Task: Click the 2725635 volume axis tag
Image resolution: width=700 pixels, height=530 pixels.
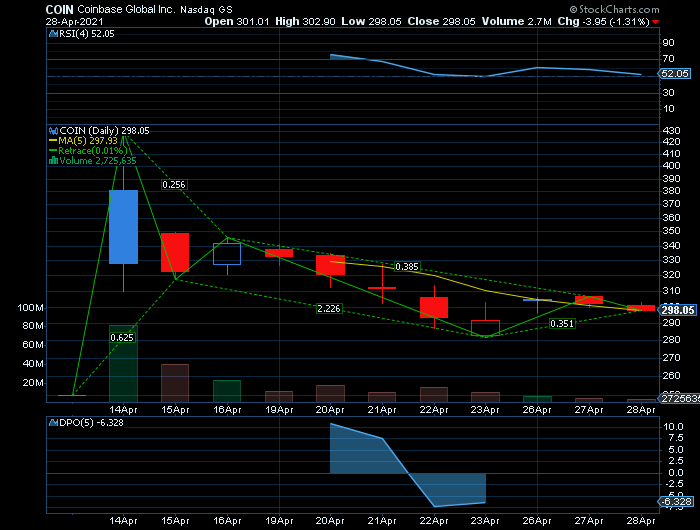Action: point(679,398)
